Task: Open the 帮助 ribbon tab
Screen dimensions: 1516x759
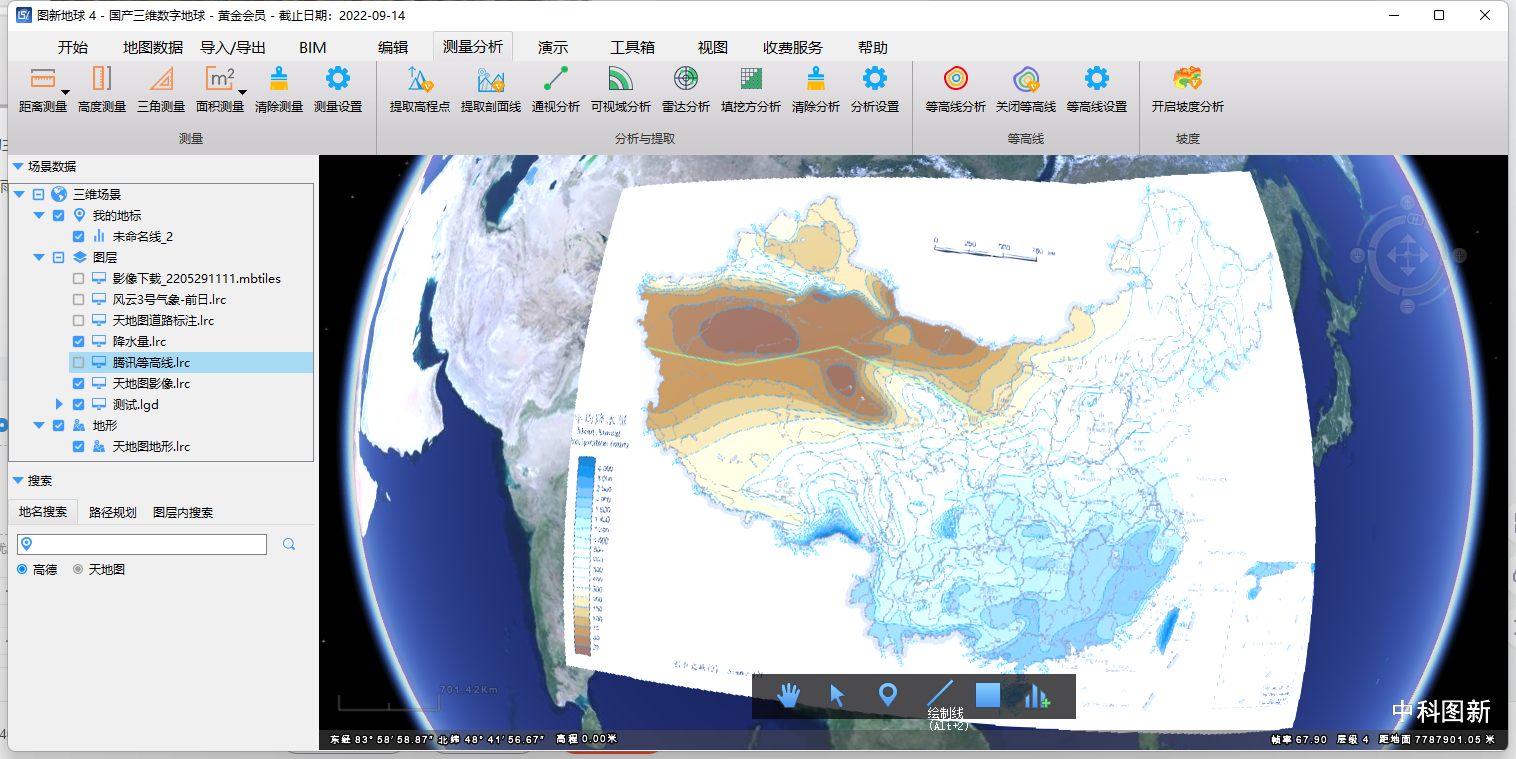Action: (x=873, y=47)
